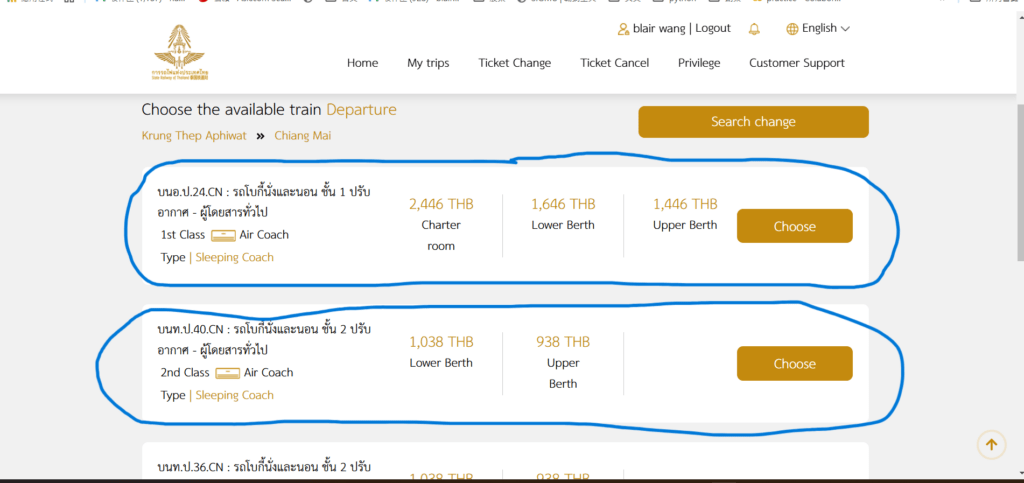Image resolution: width=1024 pixels, height=483 pixels.
Task: Select Ticket Cancel in the navigation
Action: 614,63
